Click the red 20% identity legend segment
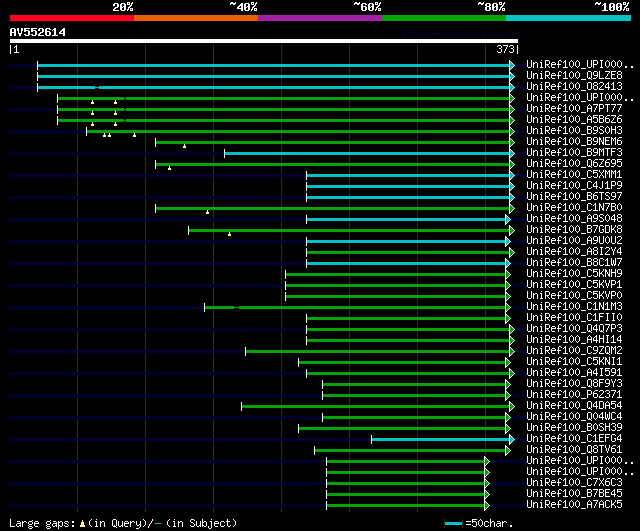This screenshot has height=531, width=640. 72,18
